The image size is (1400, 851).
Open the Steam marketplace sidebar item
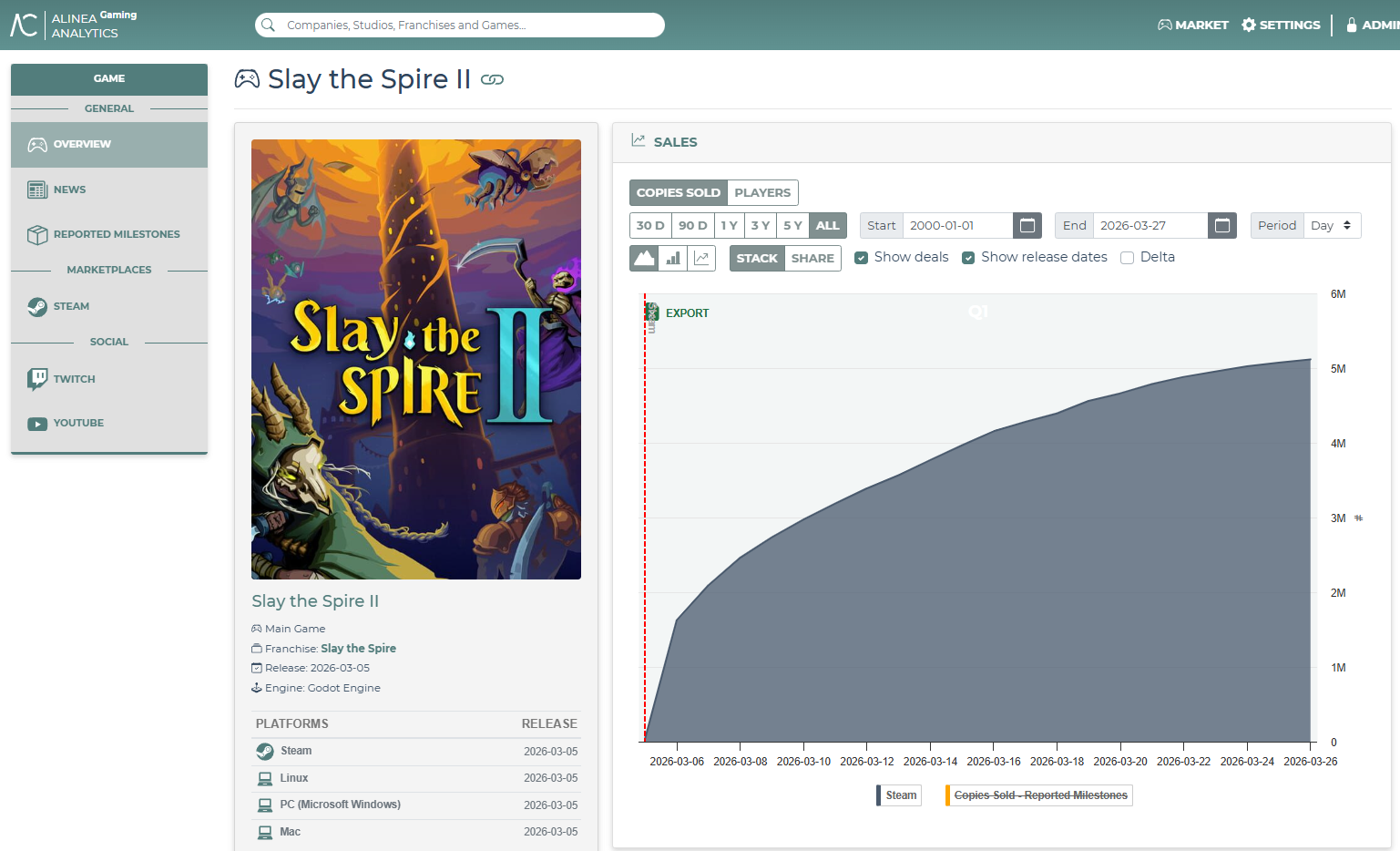[109, 306]
